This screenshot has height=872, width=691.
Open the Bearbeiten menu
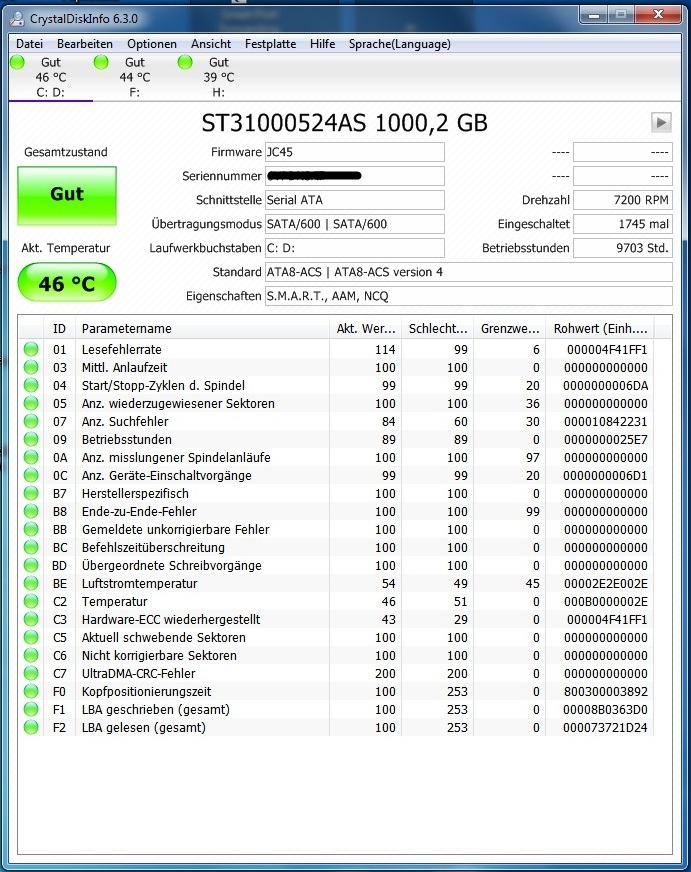(84, 44)
